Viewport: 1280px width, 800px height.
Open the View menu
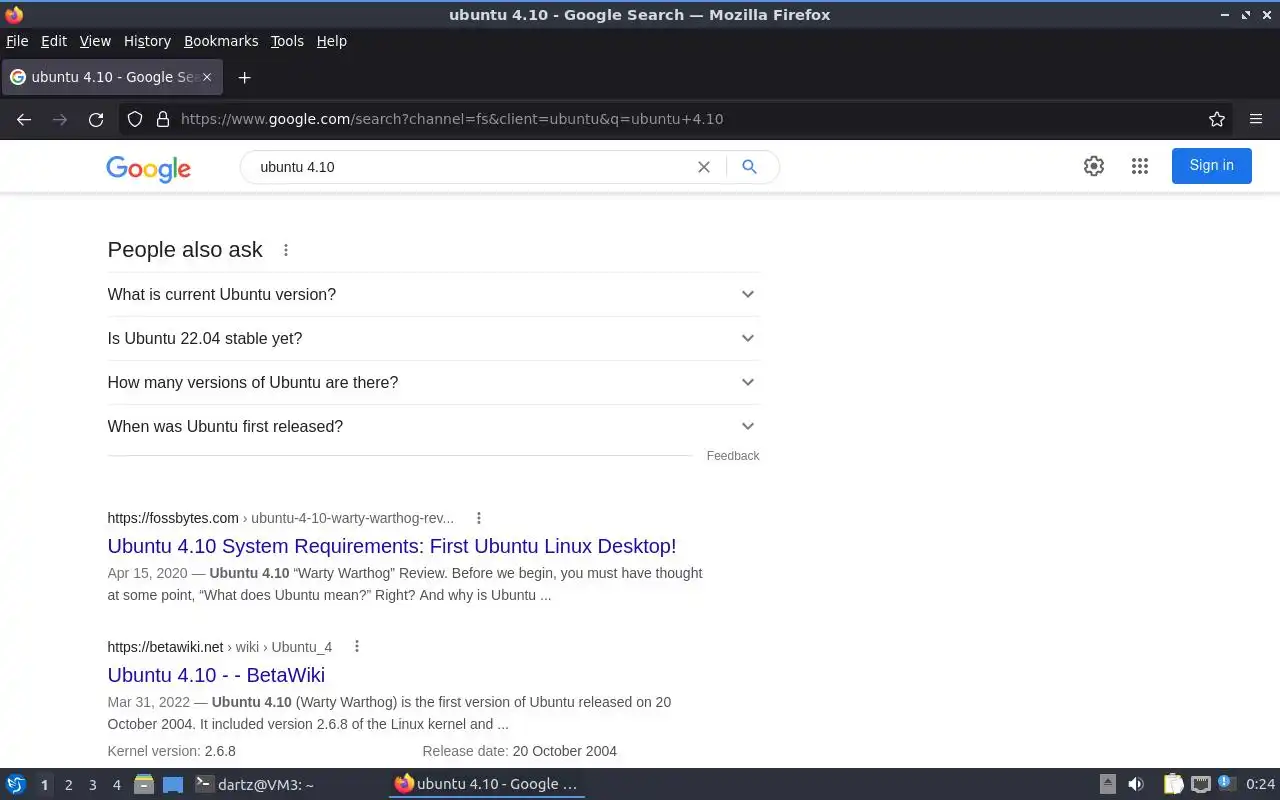pyautogui.click(x=95, y=41)
